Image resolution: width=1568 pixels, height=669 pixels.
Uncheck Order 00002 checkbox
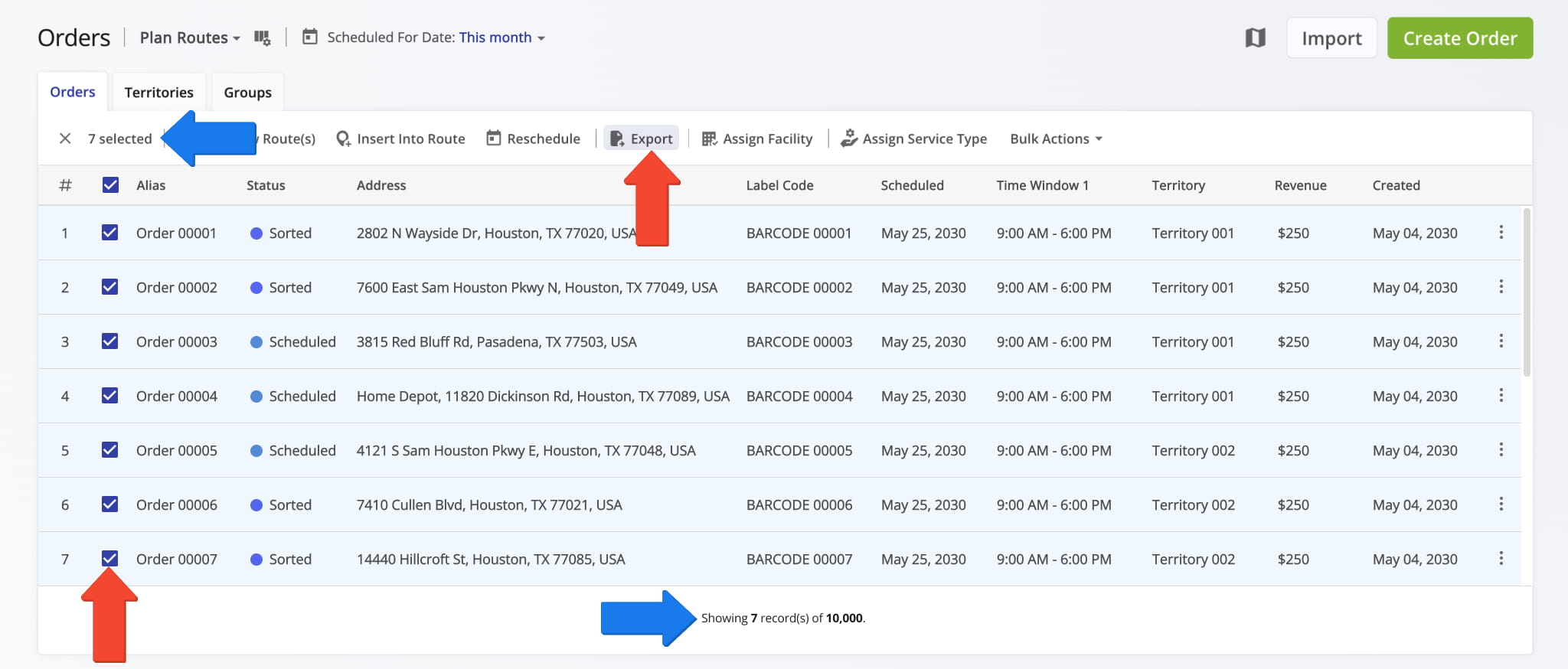(110, 286)
